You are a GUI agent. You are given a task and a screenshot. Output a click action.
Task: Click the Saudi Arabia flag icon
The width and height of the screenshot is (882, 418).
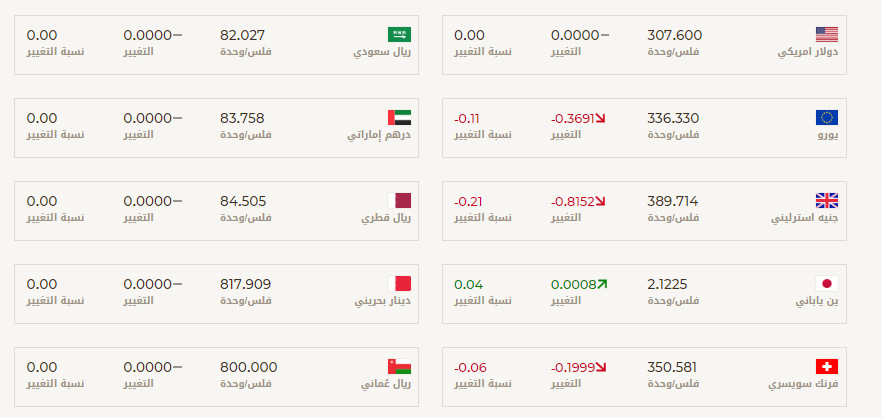point(399,35)
